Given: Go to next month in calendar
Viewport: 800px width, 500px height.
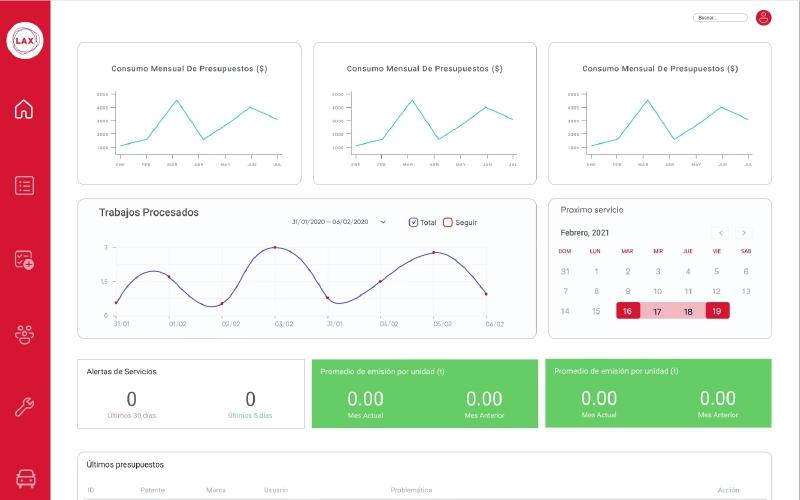Looking at the screenshot, I should [744, 233].
